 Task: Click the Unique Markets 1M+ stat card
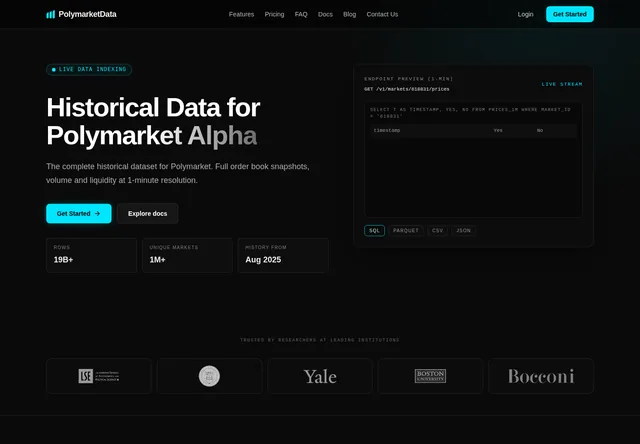[187, 255]
